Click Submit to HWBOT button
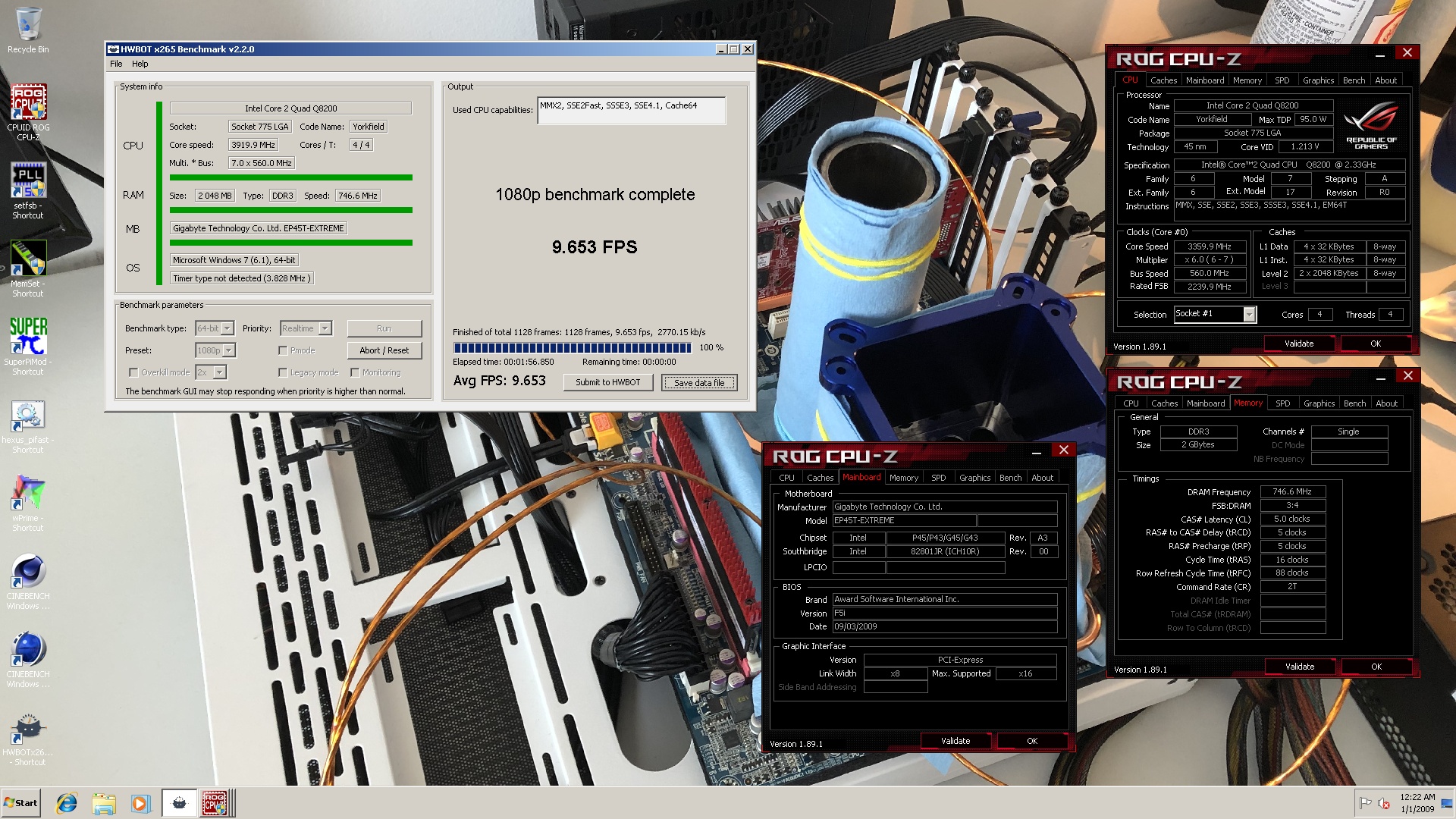 pos(607,382)
